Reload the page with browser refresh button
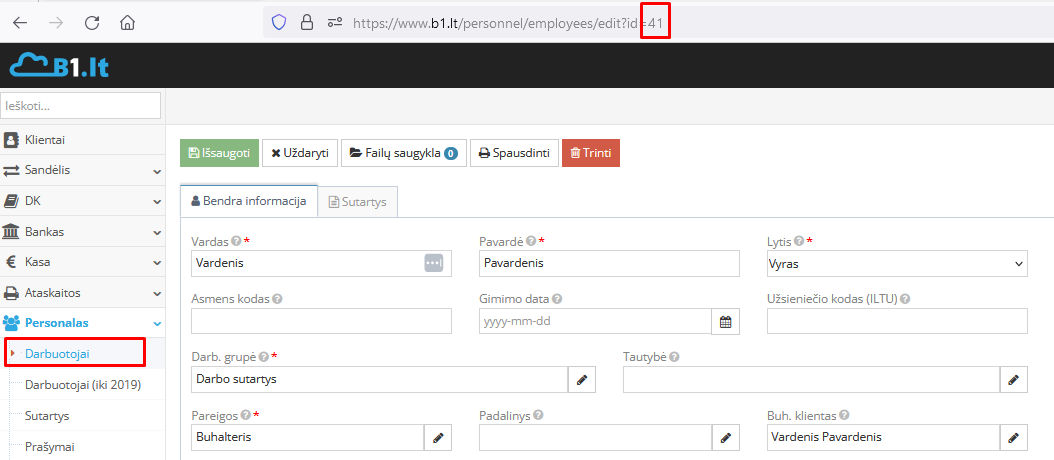Screen dimensions: 1054x460 [x=92, y=21]
